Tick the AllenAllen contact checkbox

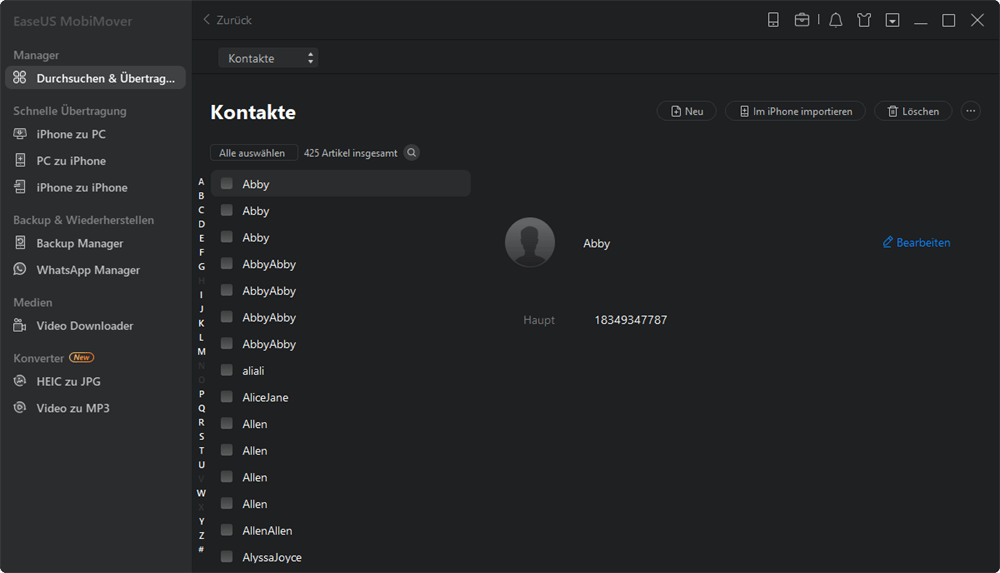[x=226, y=530]
